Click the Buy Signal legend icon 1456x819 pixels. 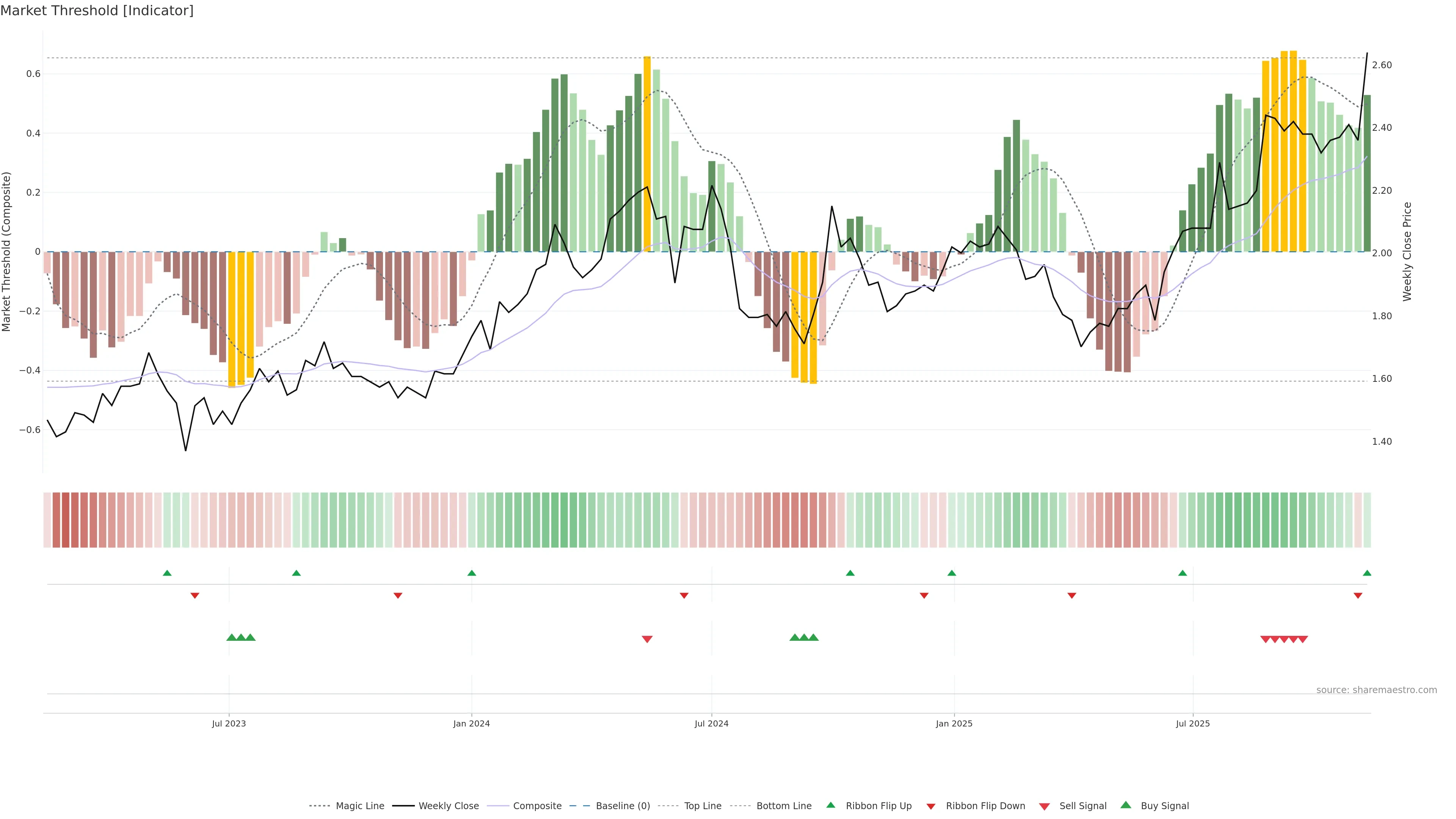[1126, 805]
